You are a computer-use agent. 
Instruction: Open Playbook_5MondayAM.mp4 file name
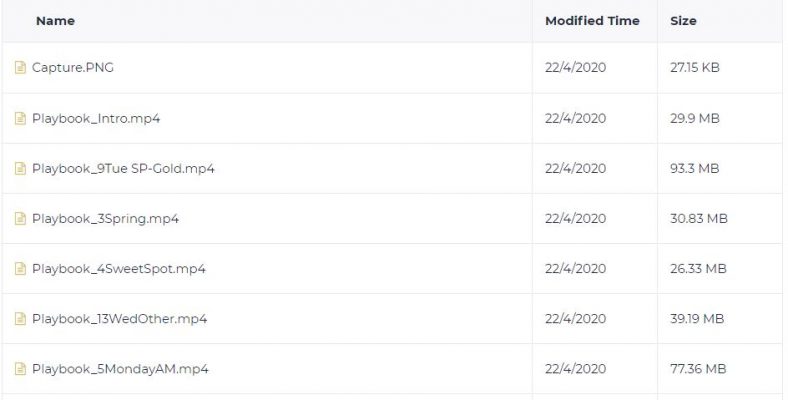pos(120,369)
